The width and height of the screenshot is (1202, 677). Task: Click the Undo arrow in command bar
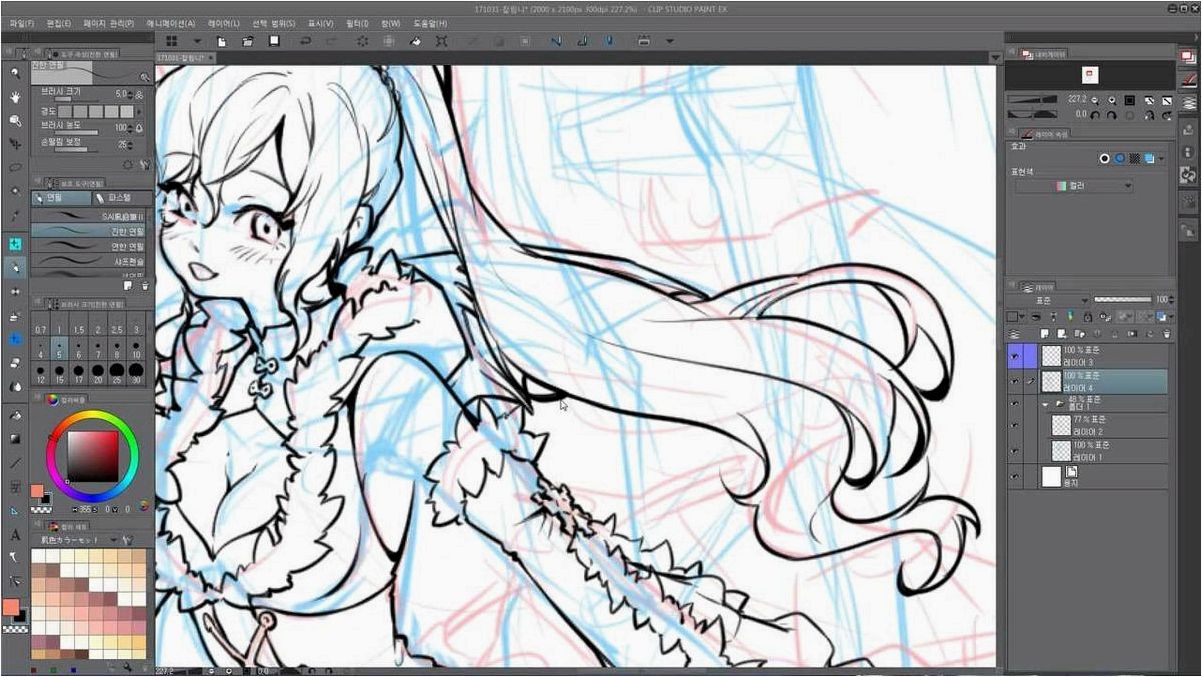[304, 41]
